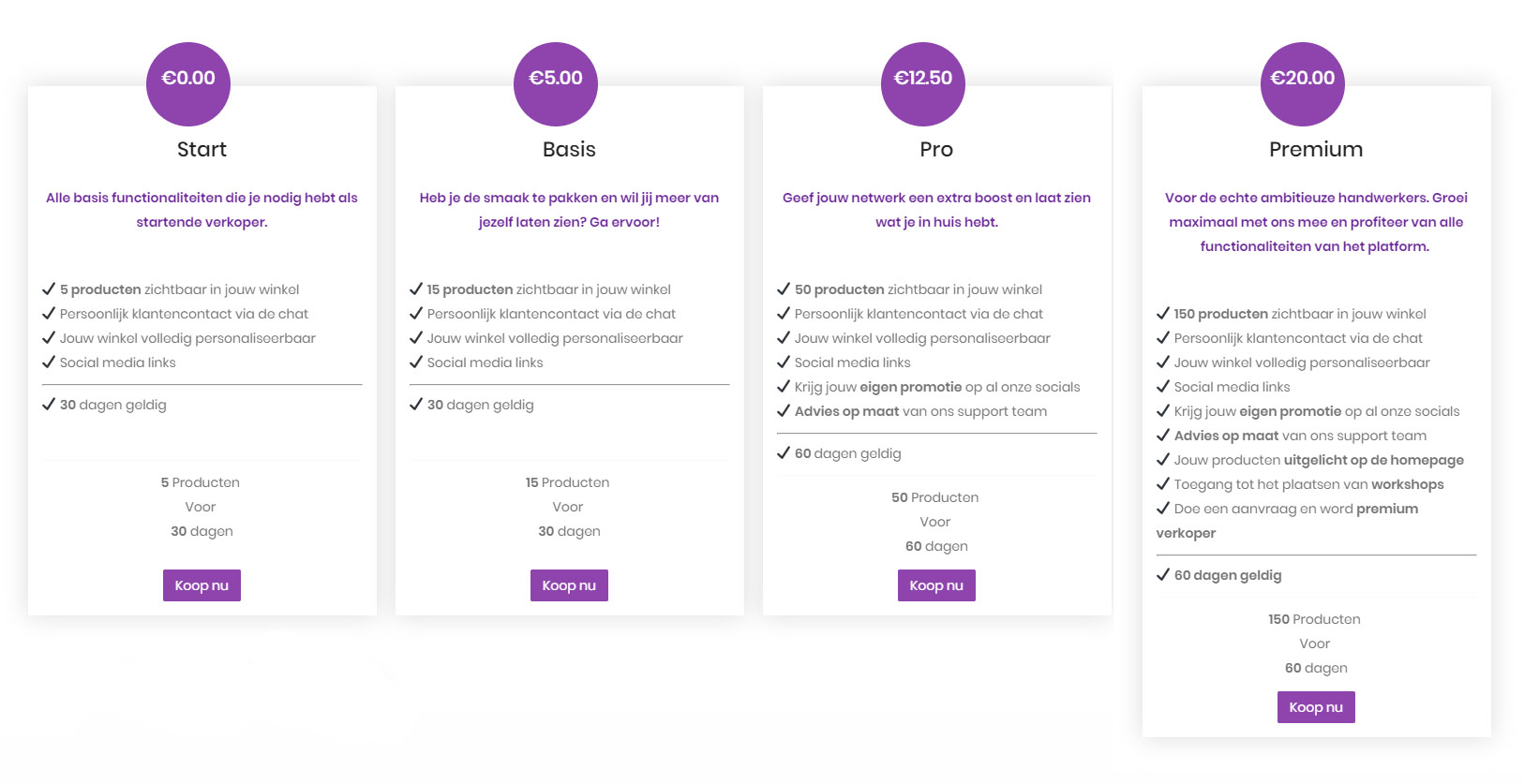Click the Basis plan heading
The height and width of the screenshot is (784, 1524).
click(569, 150)
